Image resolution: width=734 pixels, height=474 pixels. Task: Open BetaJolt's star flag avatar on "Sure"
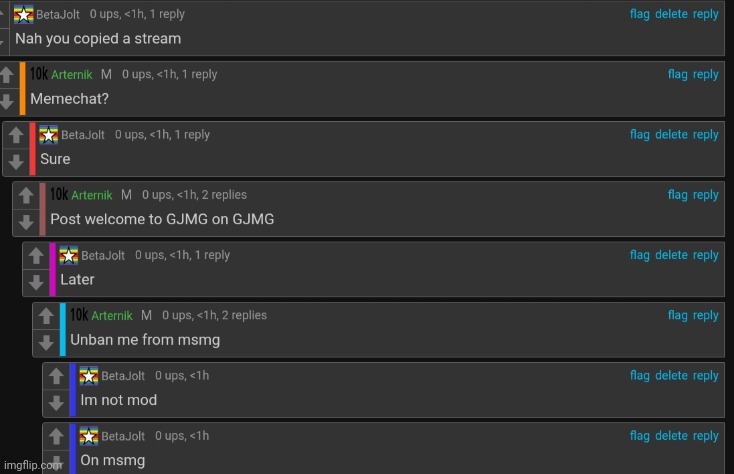click(x=48, y=135)
